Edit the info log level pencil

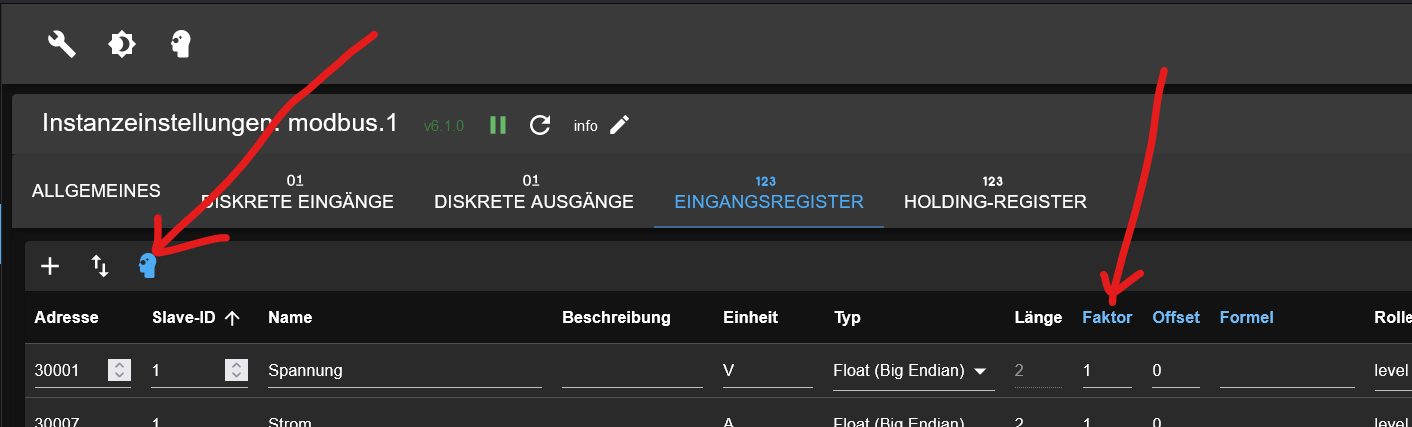[619, 125]
